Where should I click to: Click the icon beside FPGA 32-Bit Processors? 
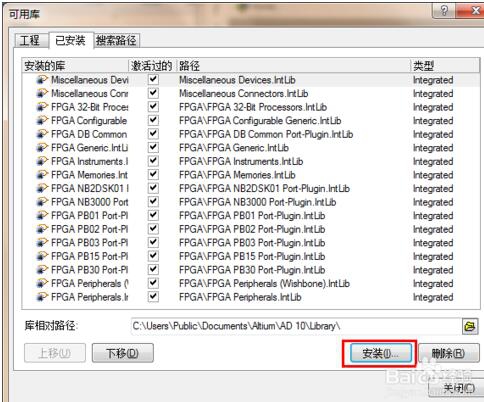point(42,107)
